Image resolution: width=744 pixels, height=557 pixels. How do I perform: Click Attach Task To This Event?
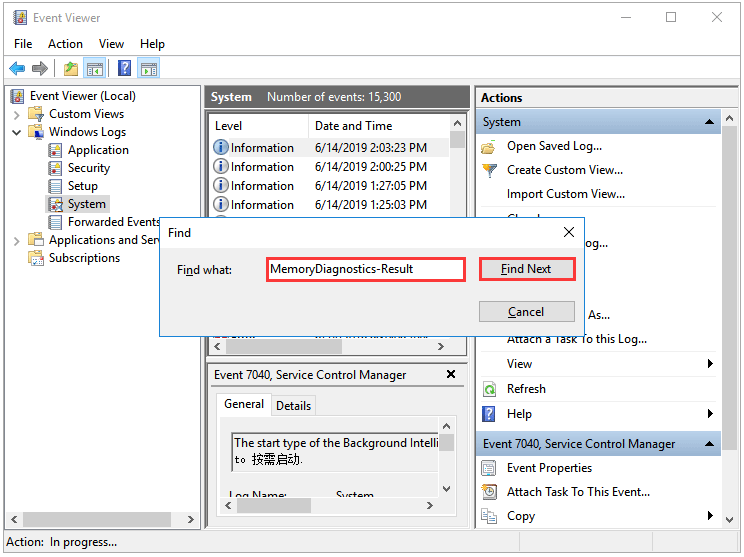pos(578,492)
